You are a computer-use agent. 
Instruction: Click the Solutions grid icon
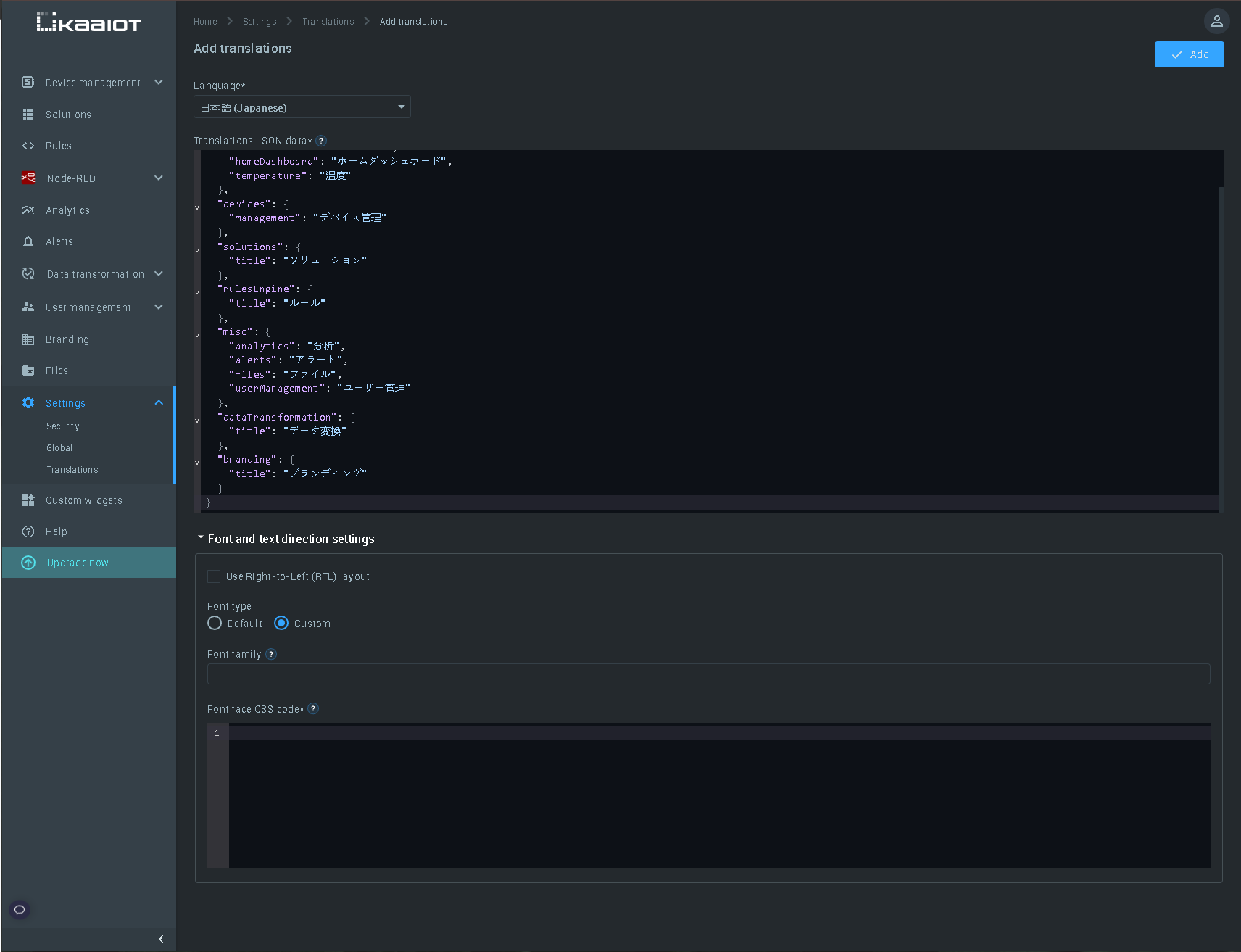(x=28, y=115)
